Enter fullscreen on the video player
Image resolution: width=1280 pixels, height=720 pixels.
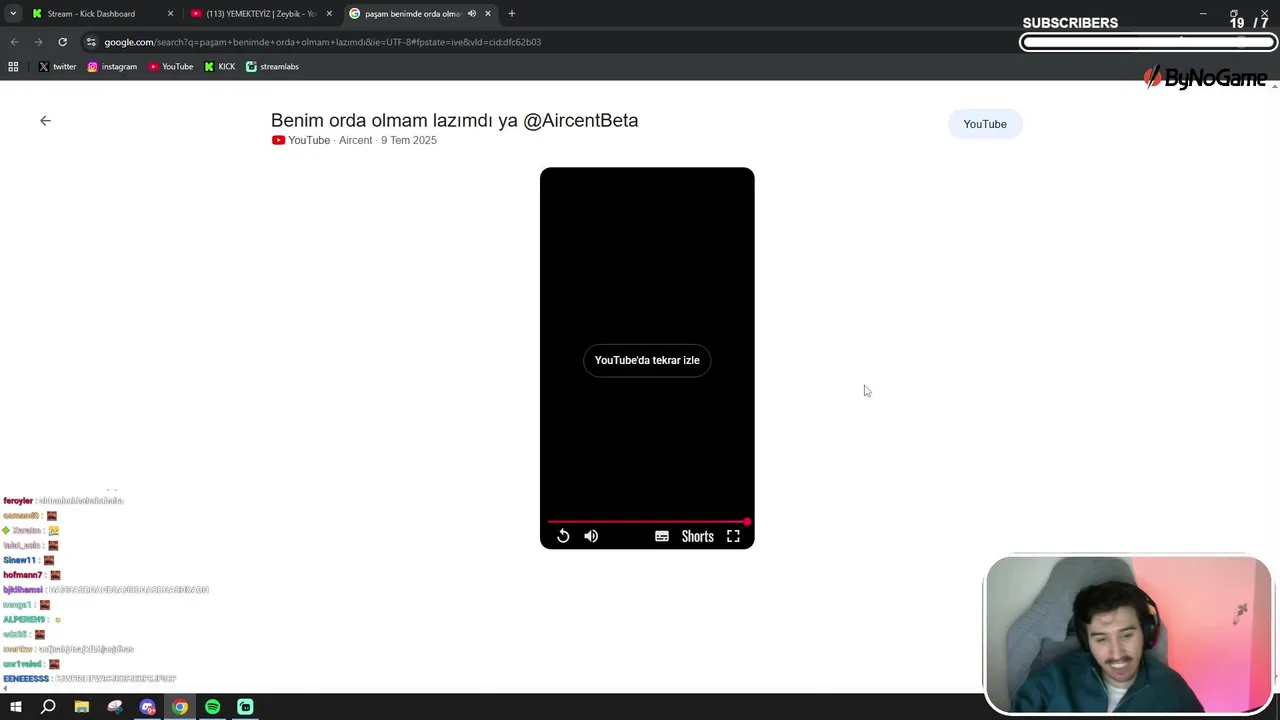pos(733,536)
